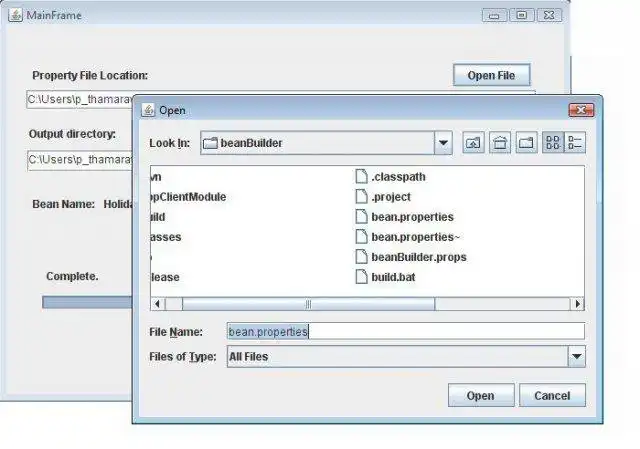
Task: Select bean.properties in file list
Action: click(412, 217)
